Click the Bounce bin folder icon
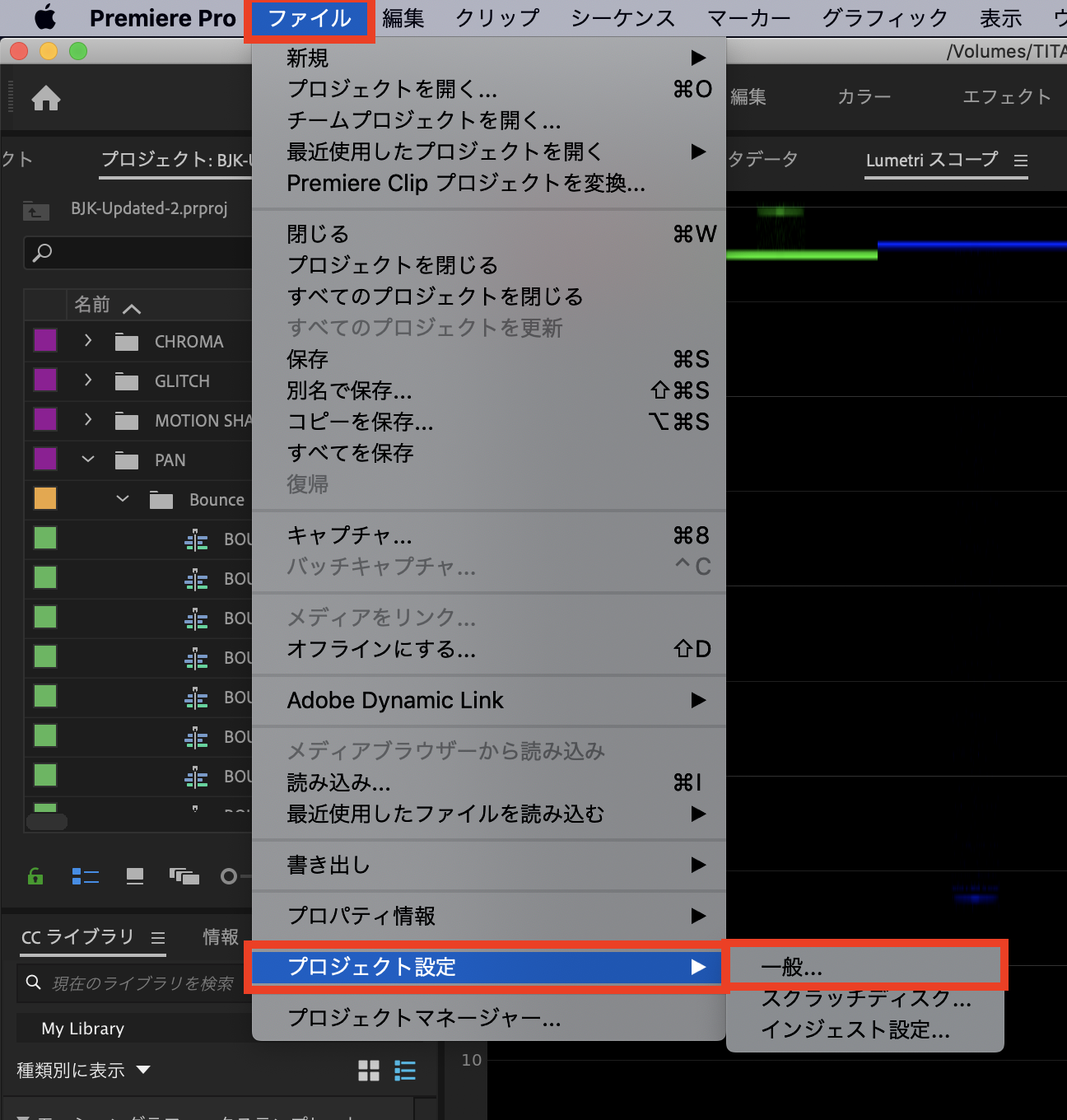1067x1120 pixels. click(x=161, y=500)
